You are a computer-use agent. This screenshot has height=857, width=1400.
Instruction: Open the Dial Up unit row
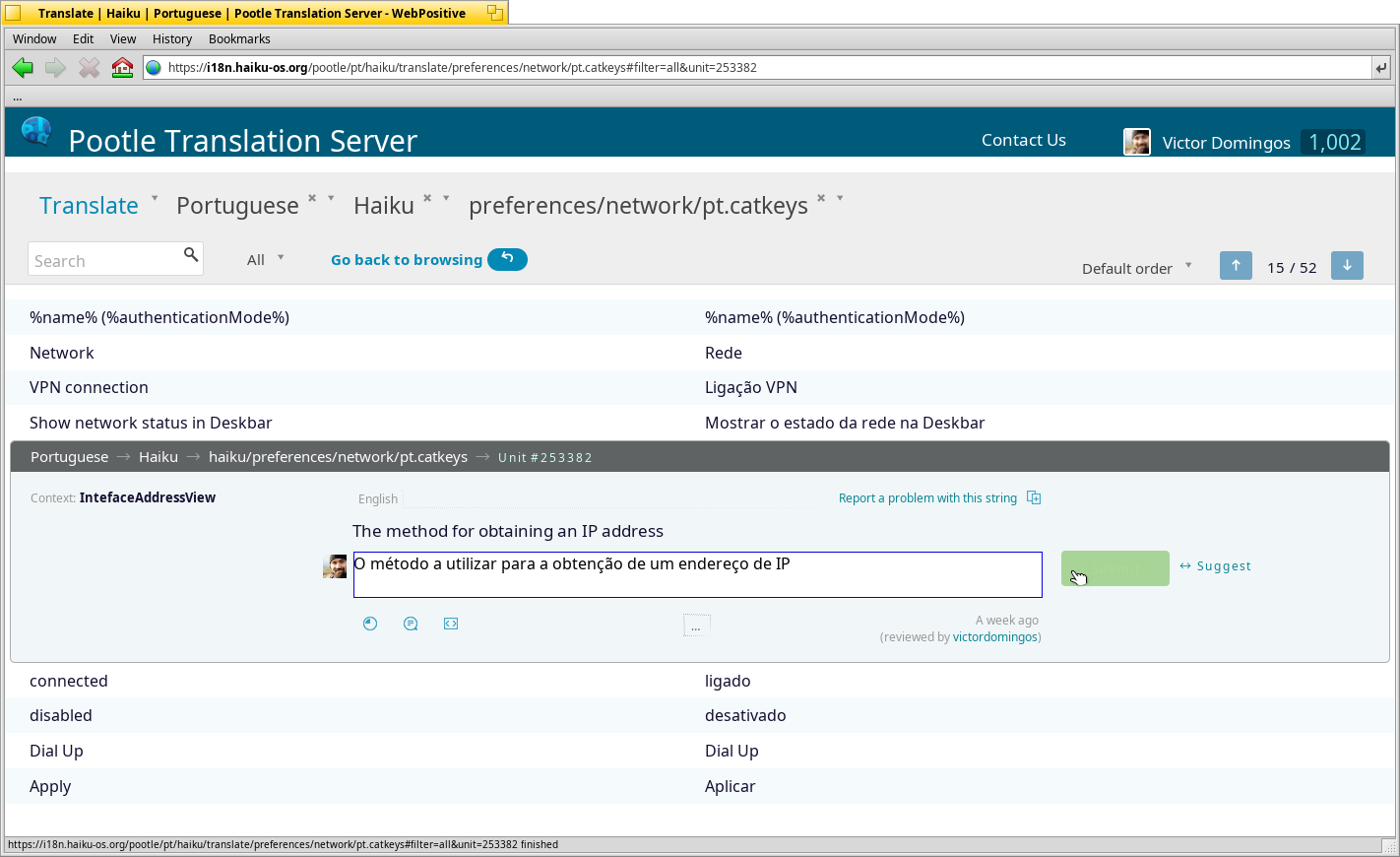coord(700,751)
